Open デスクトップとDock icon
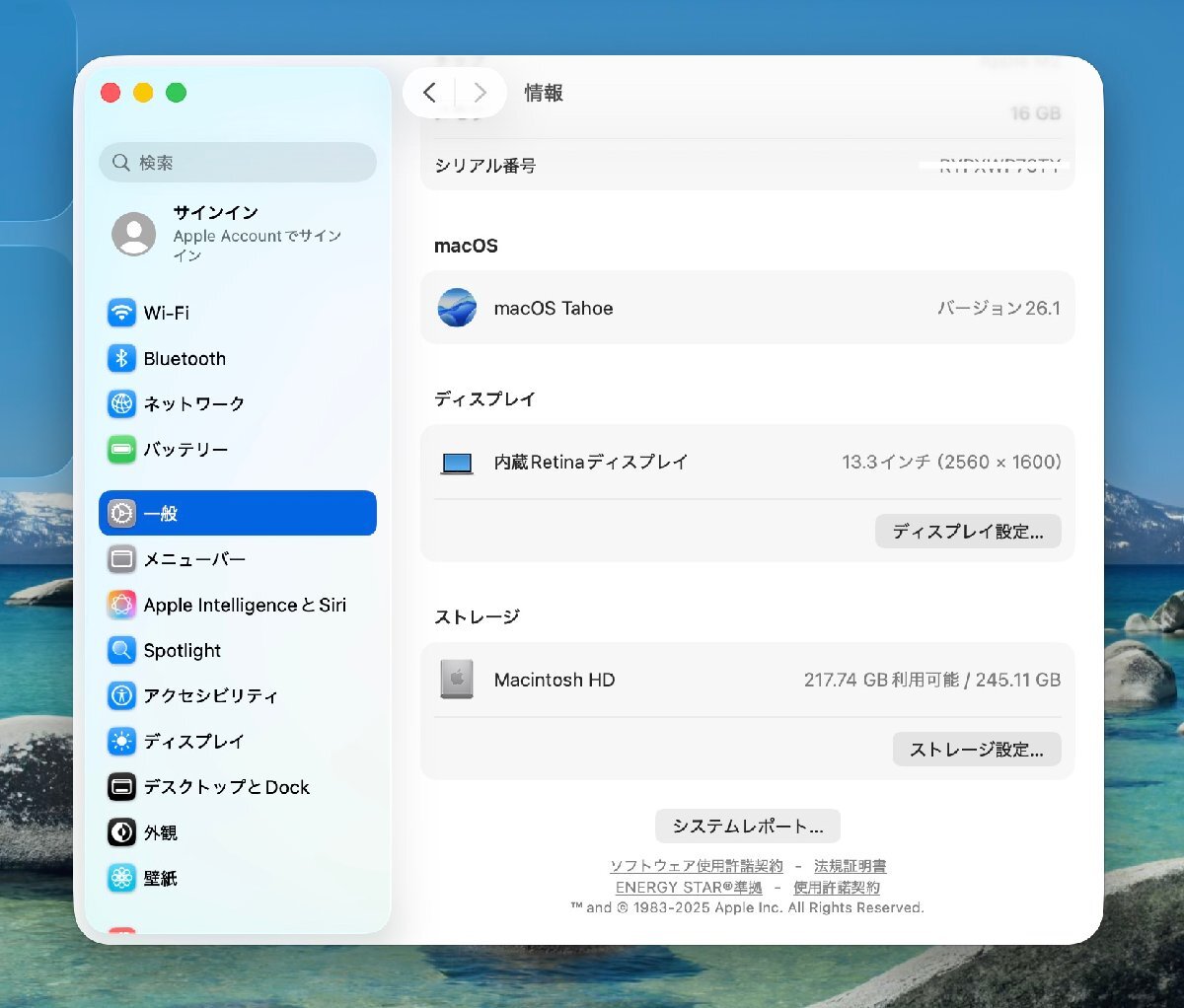Viewport: 1184px width, 1008px height. point(121,787)
